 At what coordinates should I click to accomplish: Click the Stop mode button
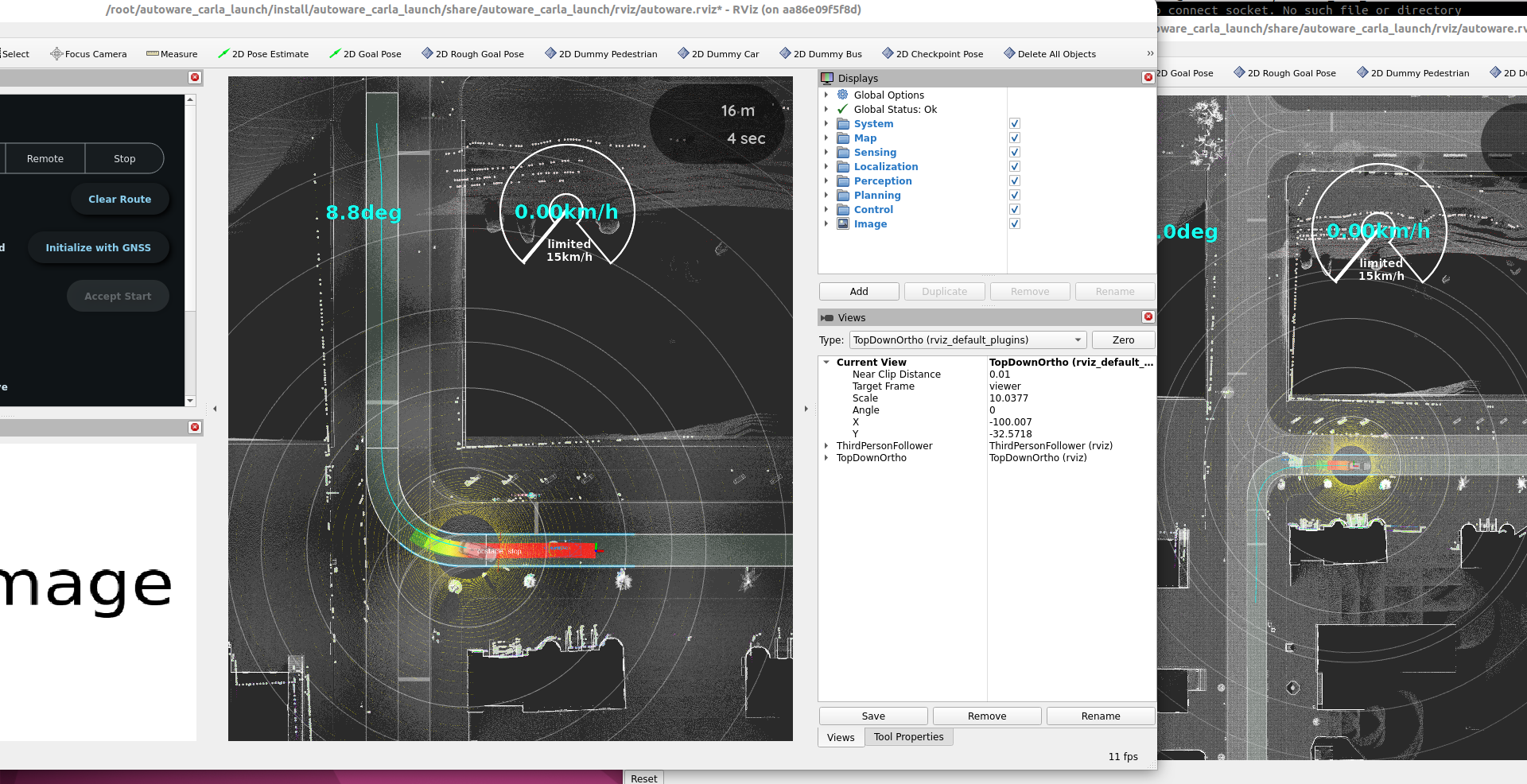(x=125, y=159)
